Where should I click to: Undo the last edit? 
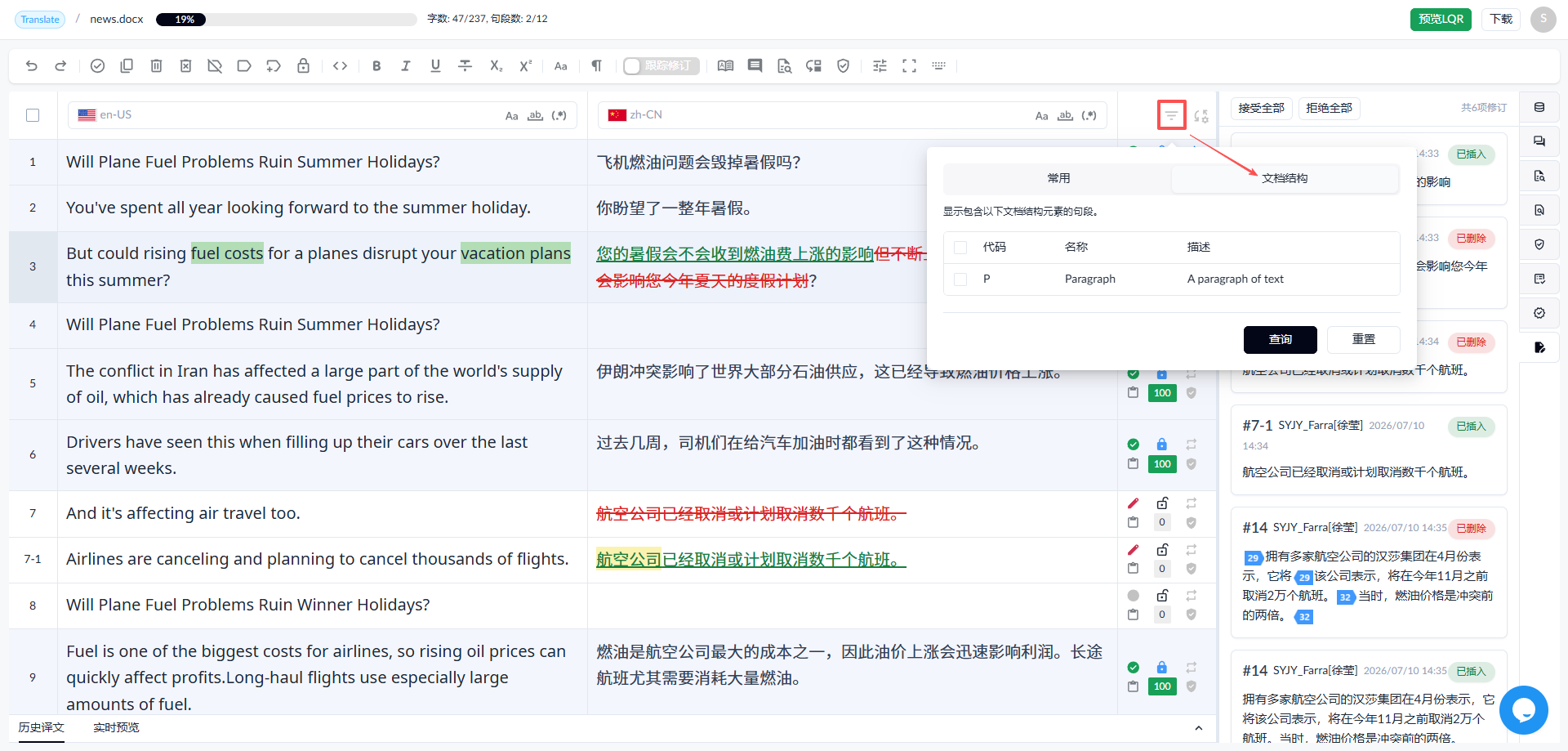(32, 66)
